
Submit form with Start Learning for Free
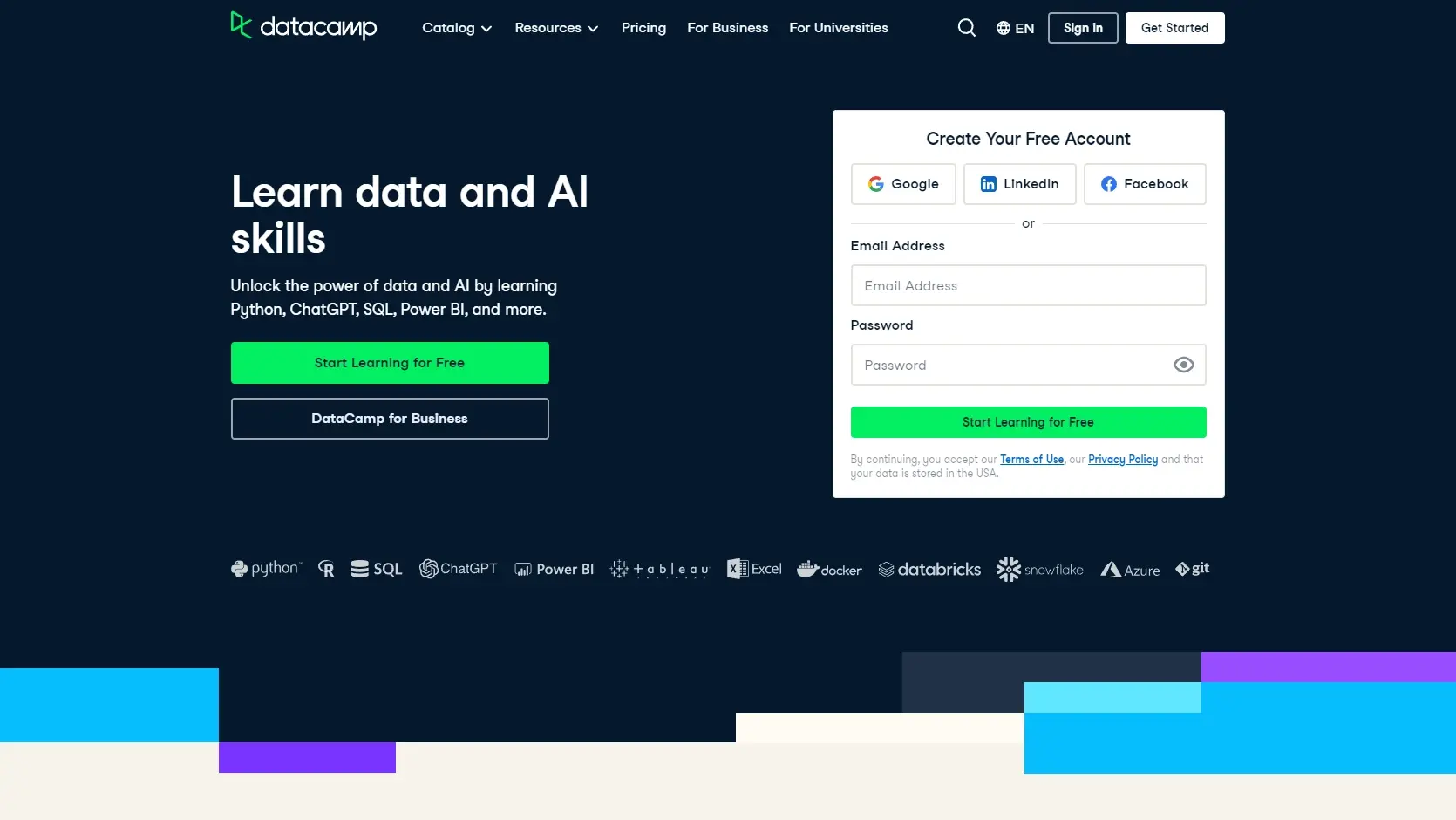click(1028, 422)
